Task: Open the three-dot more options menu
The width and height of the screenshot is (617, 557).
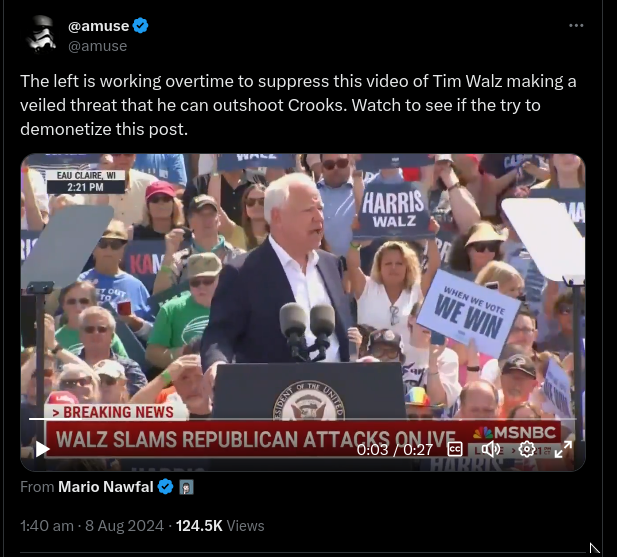Action: coord(576,26)
